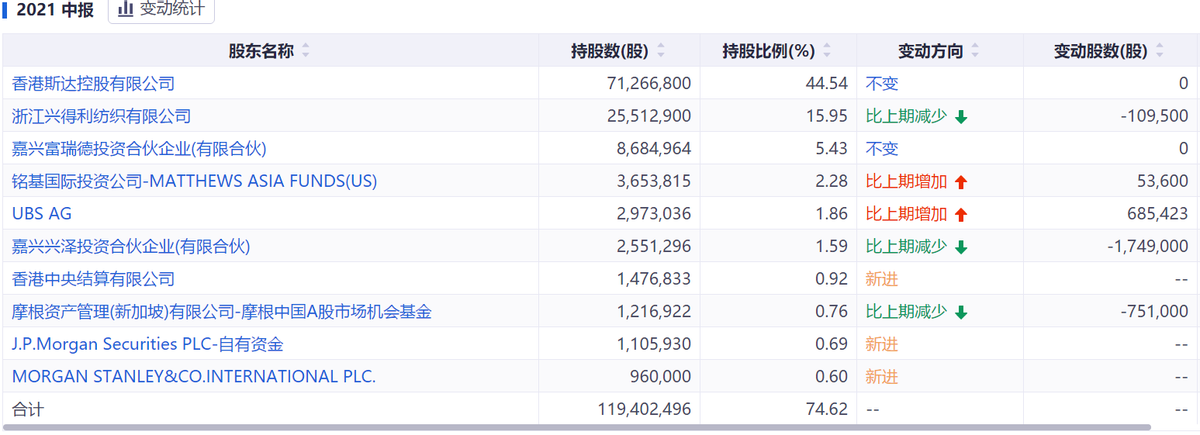Sort by 变动方向 column arrows
The height and width of the screenshot is (435, 1200).
coord(975,51)
